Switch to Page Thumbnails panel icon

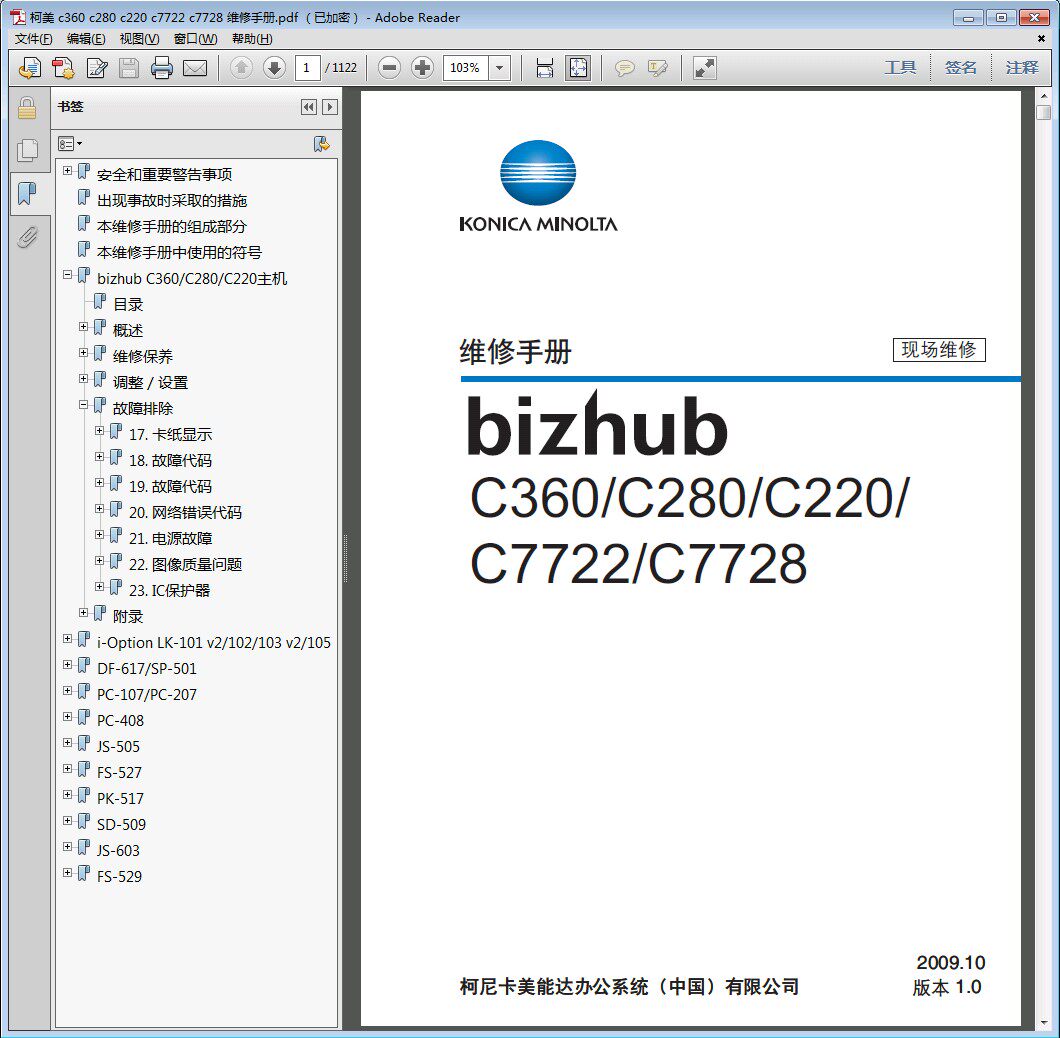pyautogui.click(x=29, y=150)
